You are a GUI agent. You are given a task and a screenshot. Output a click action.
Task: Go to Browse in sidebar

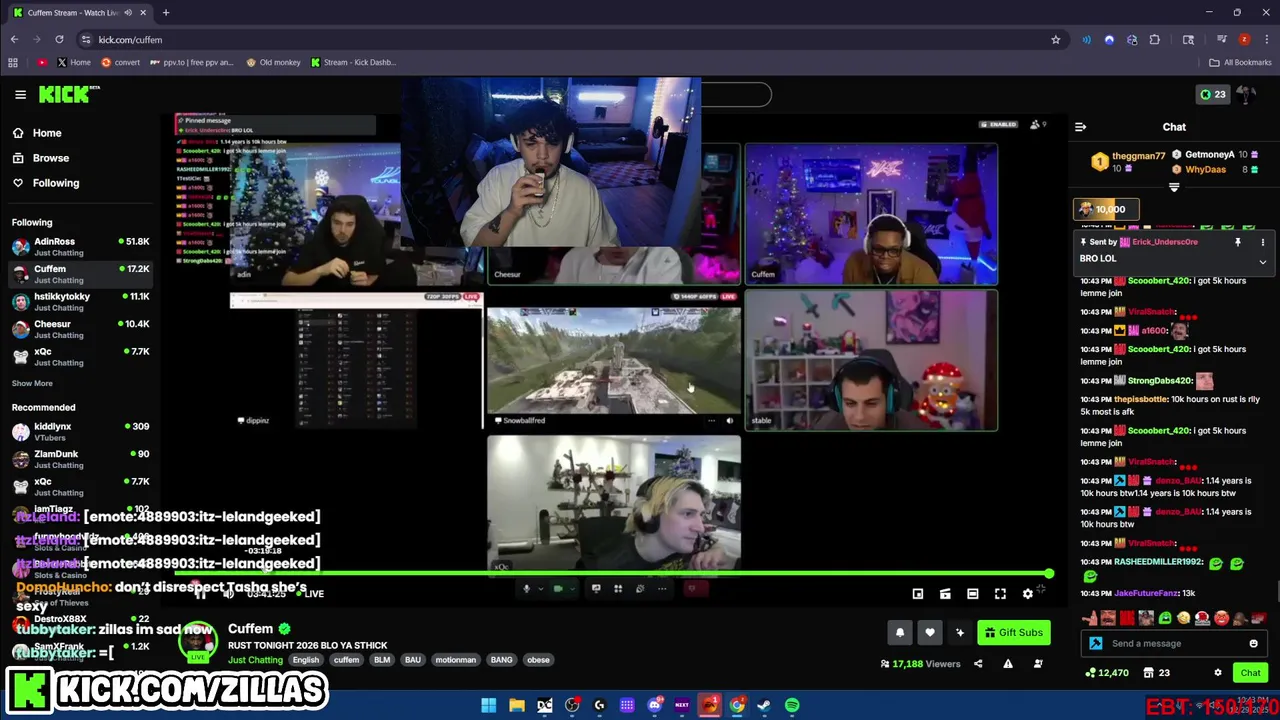pos(40,158)
